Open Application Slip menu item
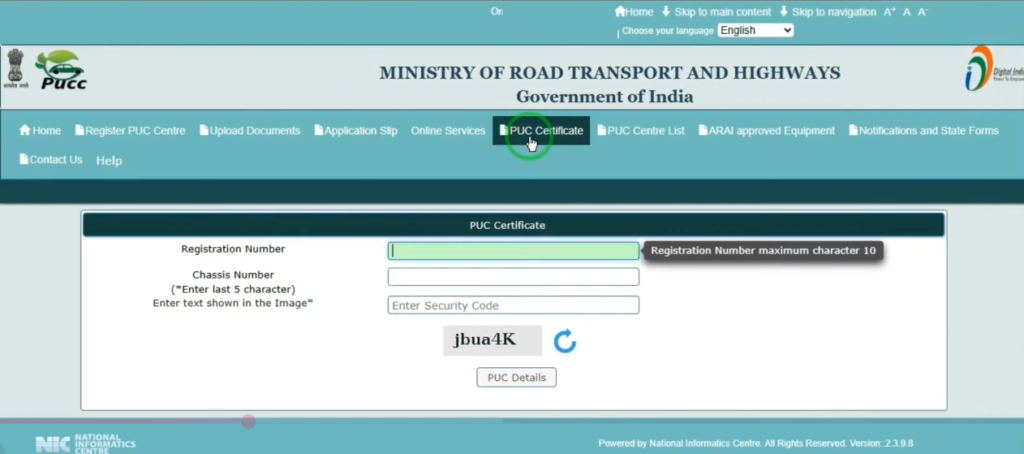The height and width of the screenshot is (454, 1024). pos(355,131)
